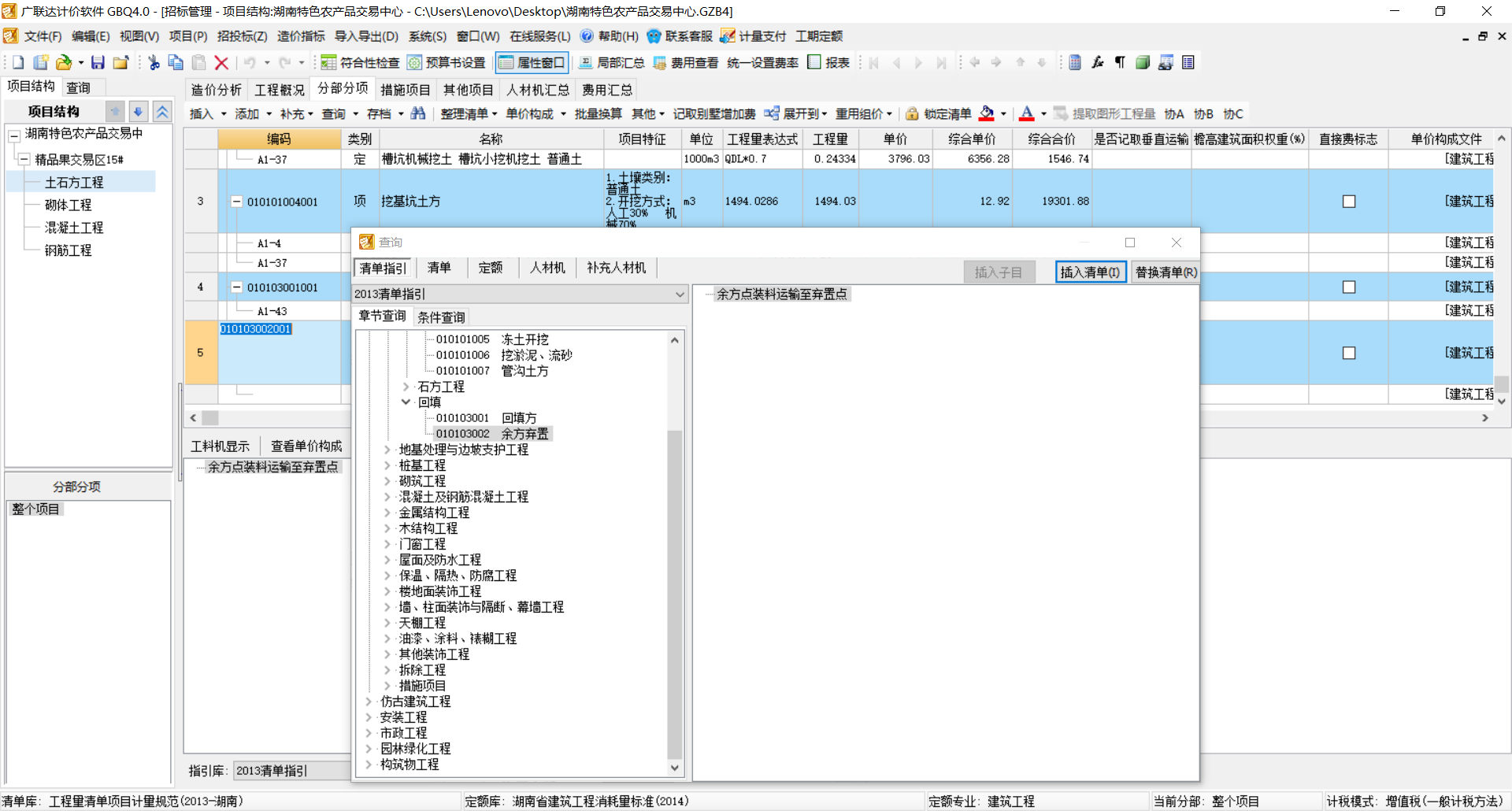This screenshot has height=811, width=1512.
Task: Expand 石方工程 node in query tree
Action: pos(406,387)
